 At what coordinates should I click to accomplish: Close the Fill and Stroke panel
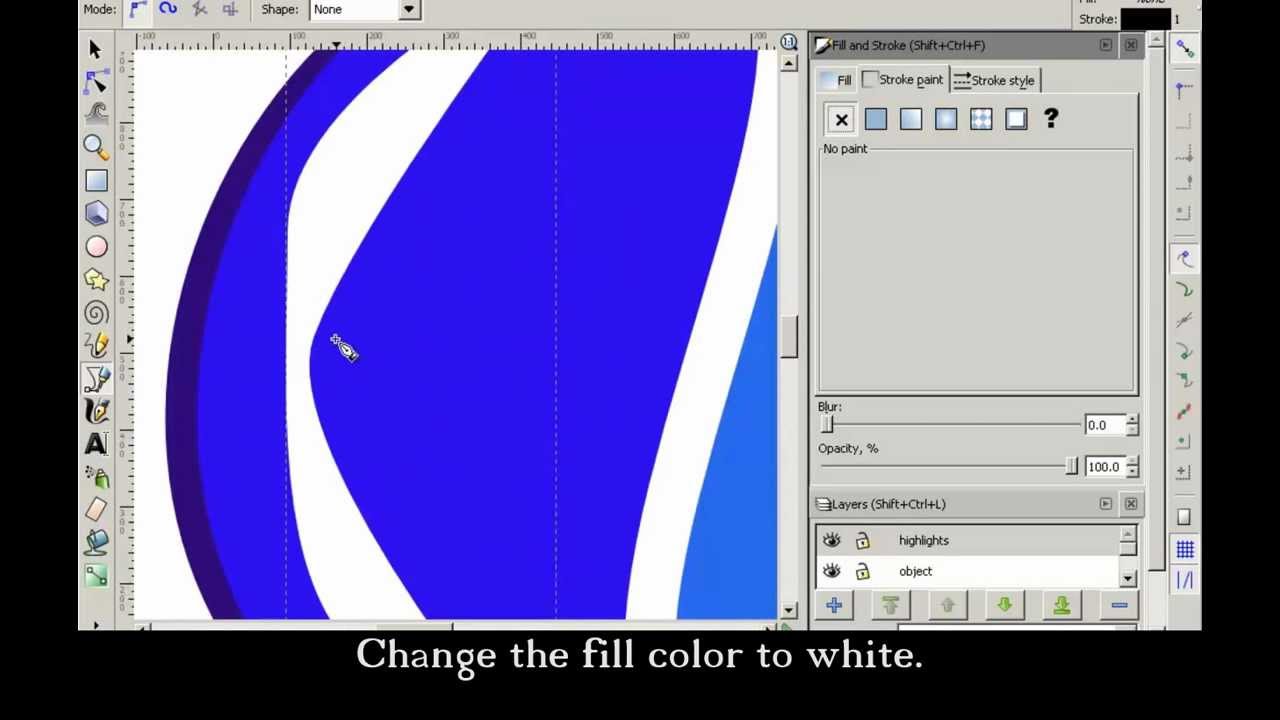click(1131, 45)
